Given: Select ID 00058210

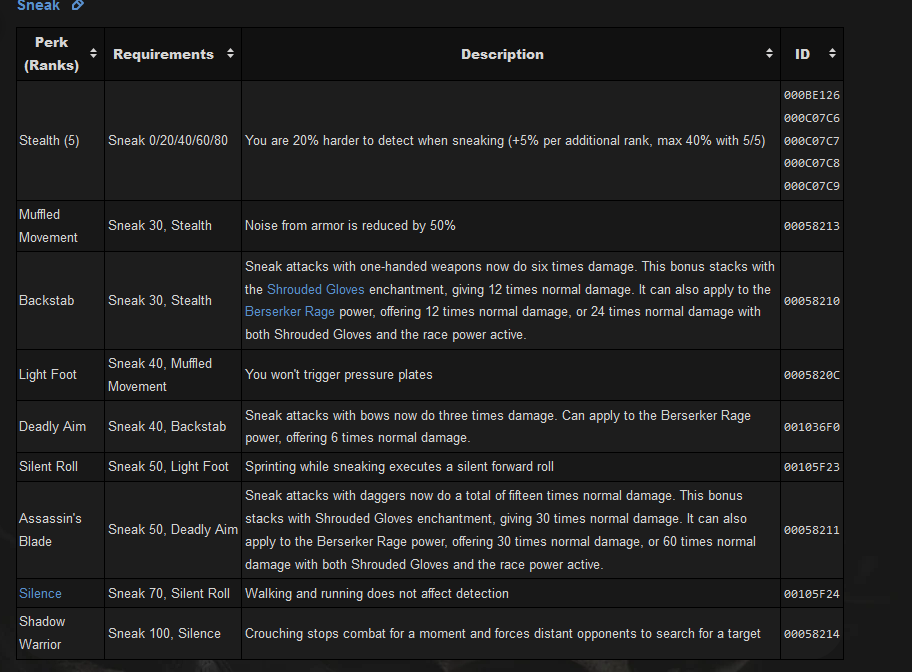Looking at the screenshot, I should (x=811, y=301).
